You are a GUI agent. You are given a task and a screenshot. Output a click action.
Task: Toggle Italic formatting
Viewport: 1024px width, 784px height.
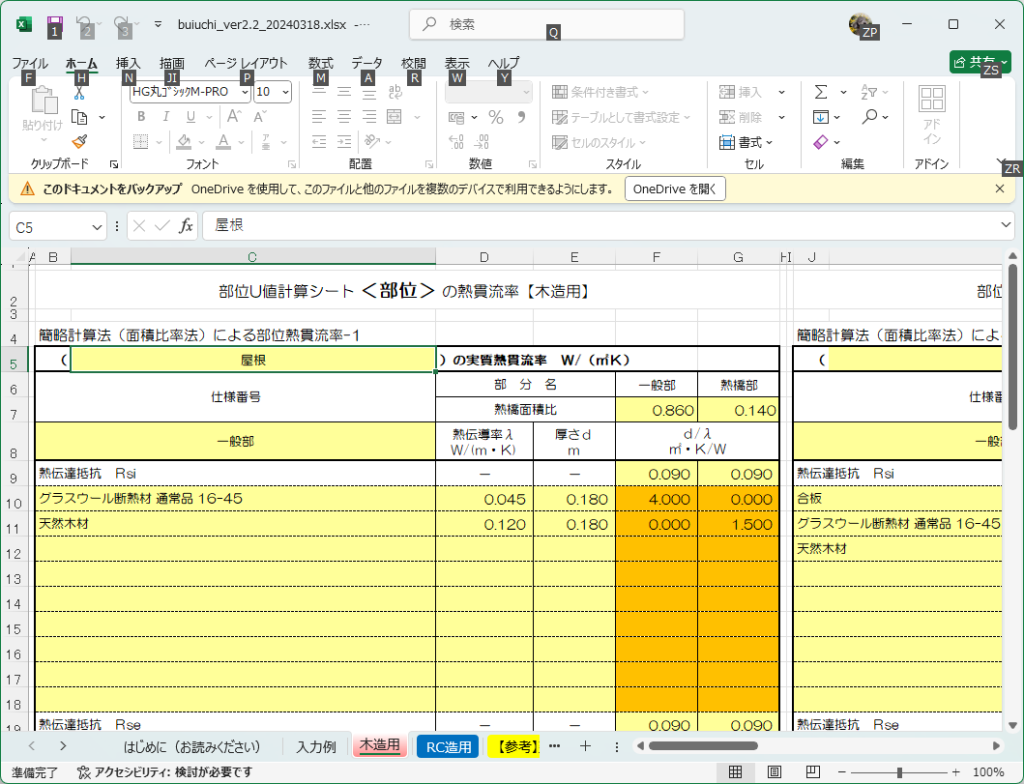pyautogui.click(x=166, y=117)
